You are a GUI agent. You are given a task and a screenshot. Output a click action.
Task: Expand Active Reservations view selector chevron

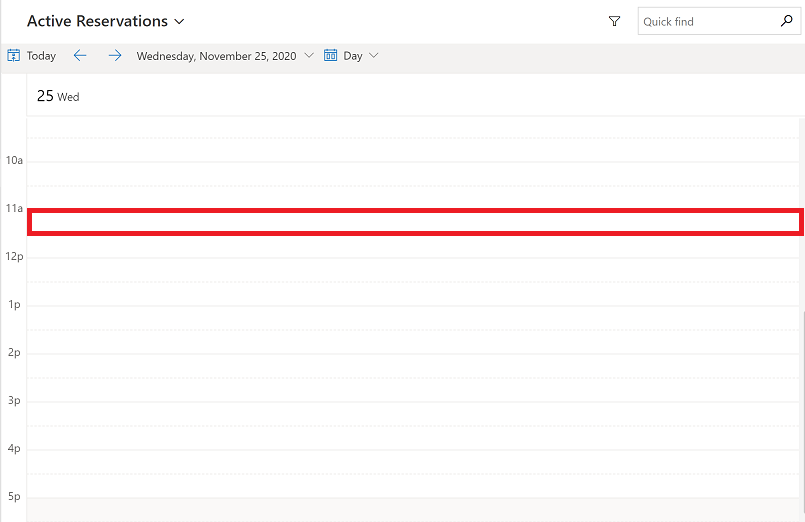179,22
